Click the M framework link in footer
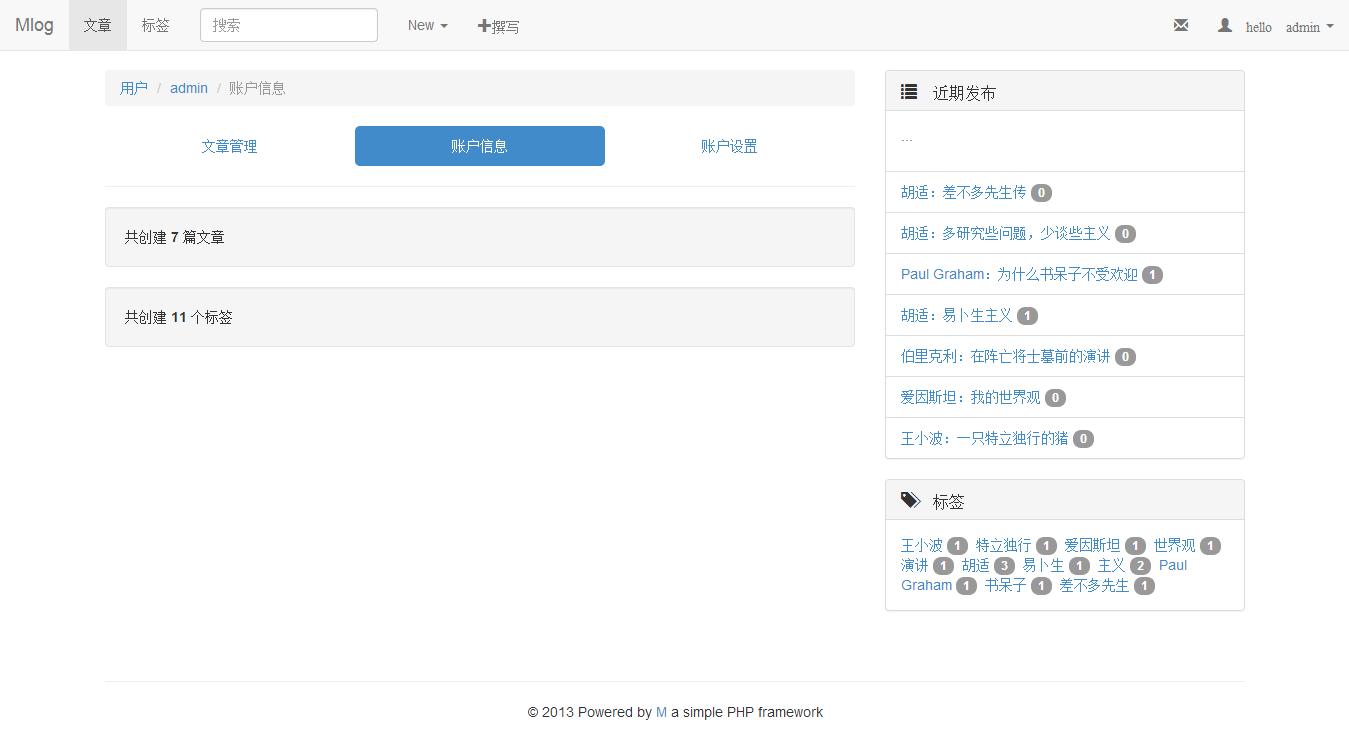This screenshot has width=1349, height=732. (661, 712)
